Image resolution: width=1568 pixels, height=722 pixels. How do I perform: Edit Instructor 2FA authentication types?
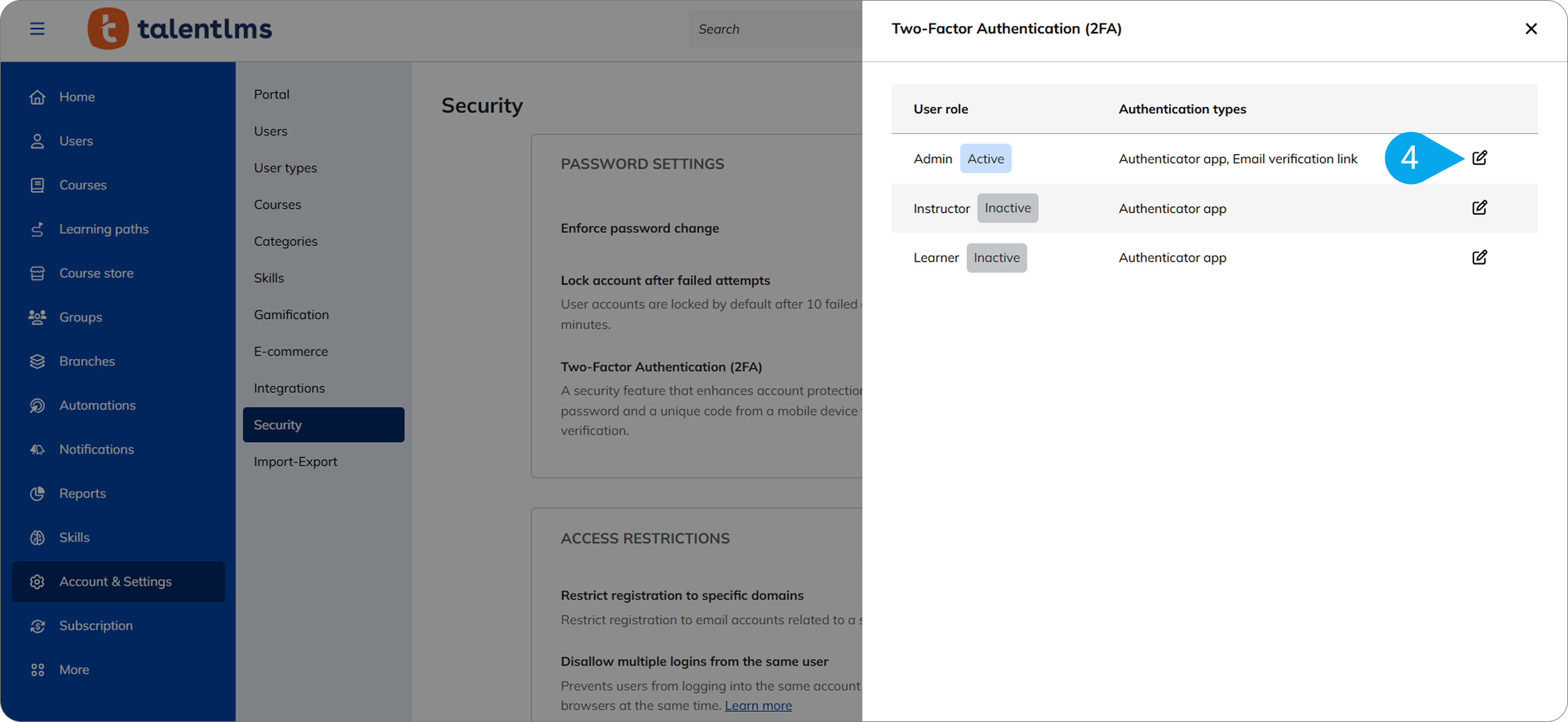click(x=1479, y=208)
